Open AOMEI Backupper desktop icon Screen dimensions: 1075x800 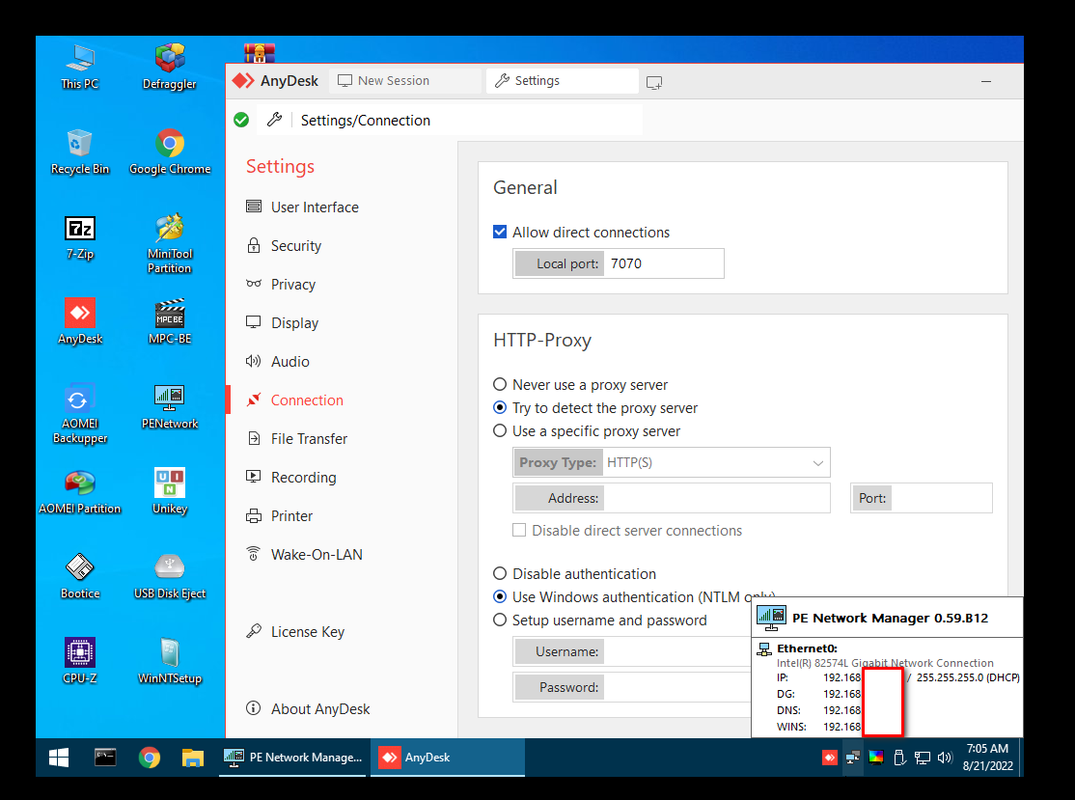(80, 413)
